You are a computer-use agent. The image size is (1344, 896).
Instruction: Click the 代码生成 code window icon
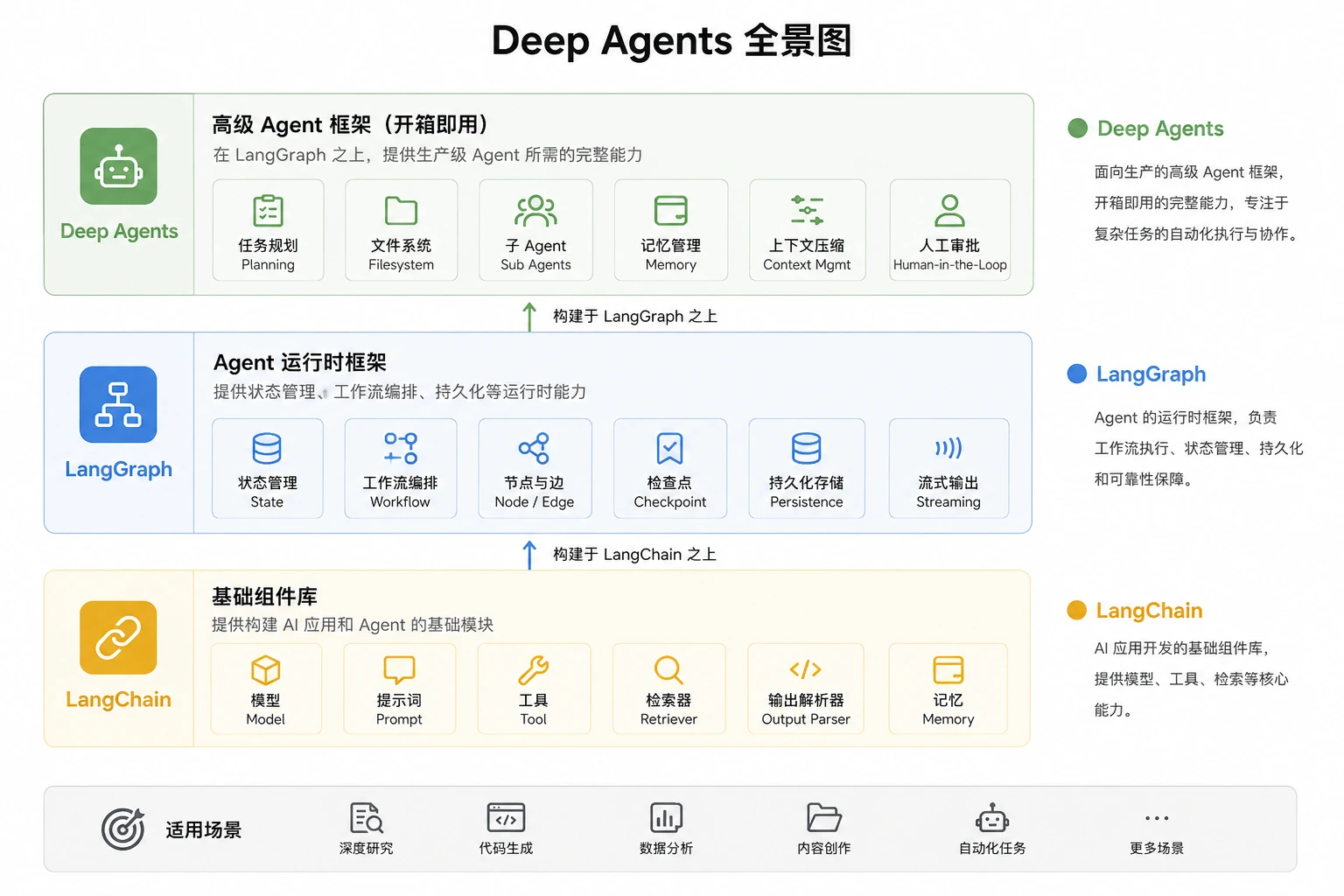pyautogui.click(x=506, y=818)
